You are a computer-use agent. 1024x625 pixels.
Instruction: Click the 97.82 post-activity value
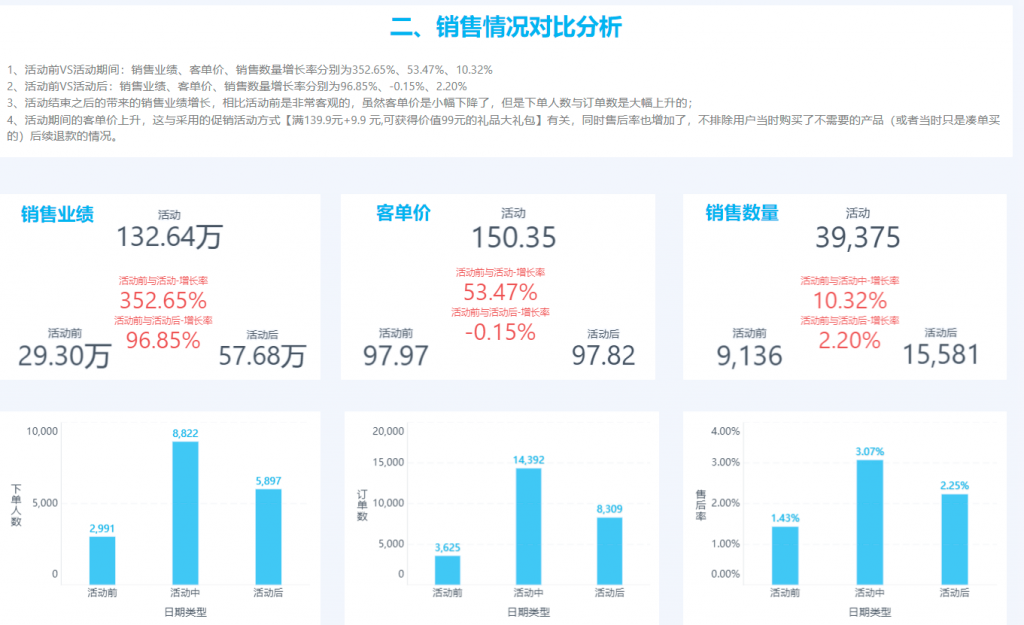[x=603, y=356]
